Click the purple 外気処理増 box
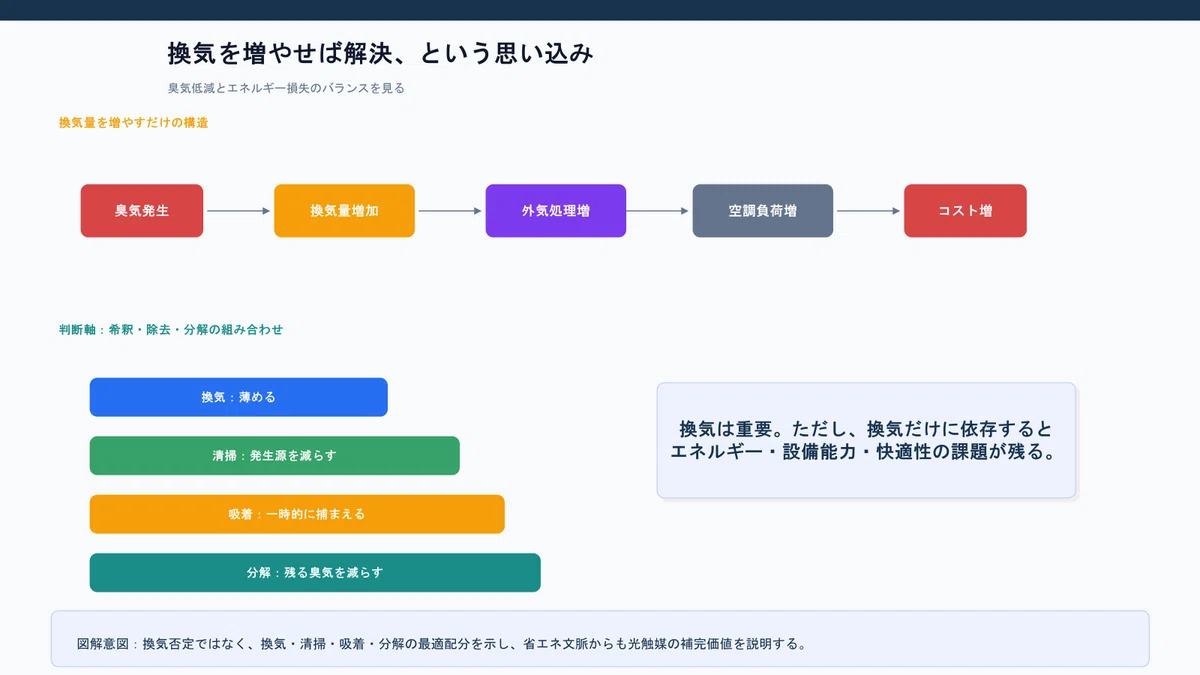This screenshot has height=675, width=1200. click(556, 211)
